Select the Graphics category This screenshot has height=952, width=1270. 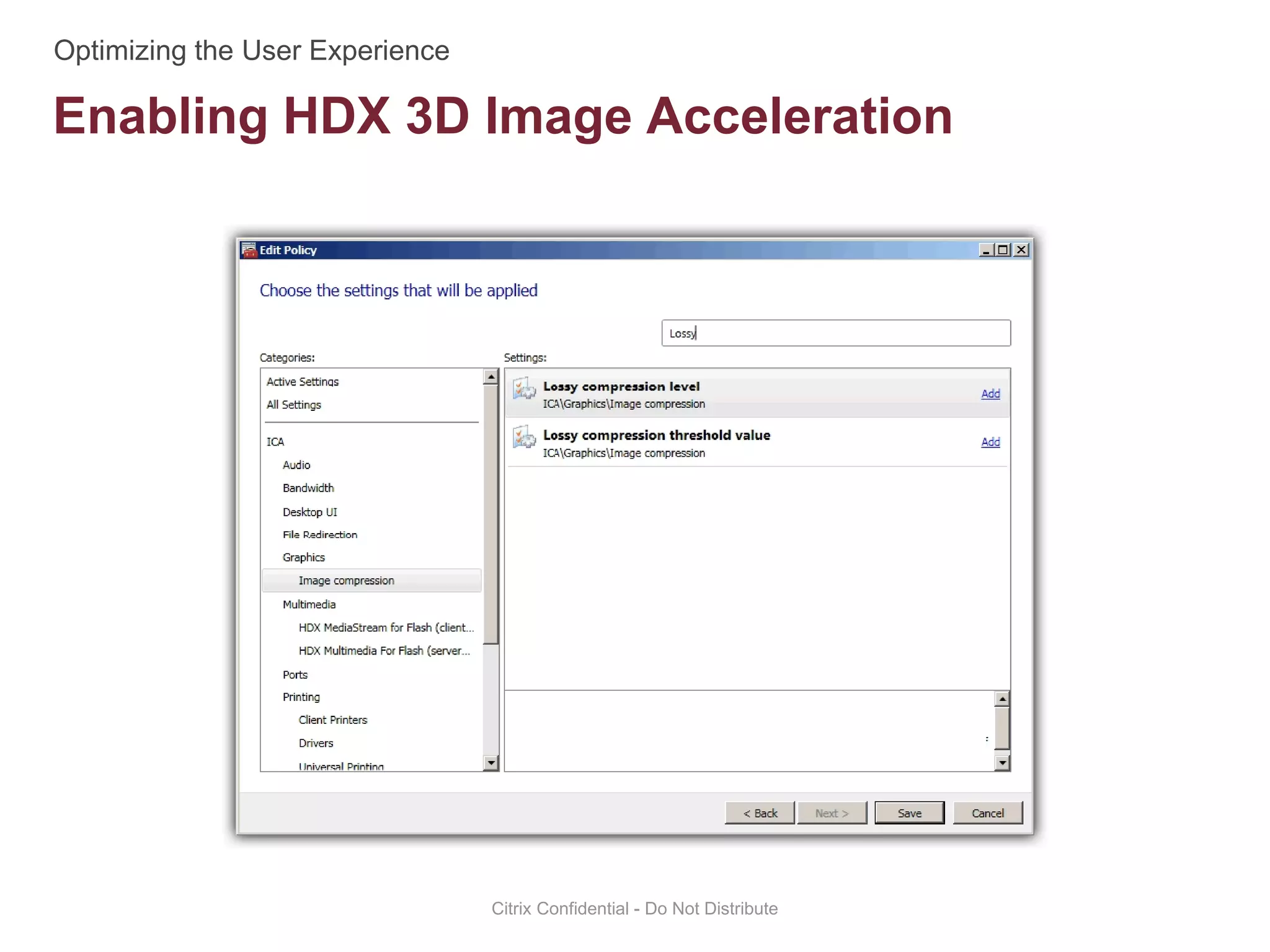pyautogui.click(x=304, y=557)
